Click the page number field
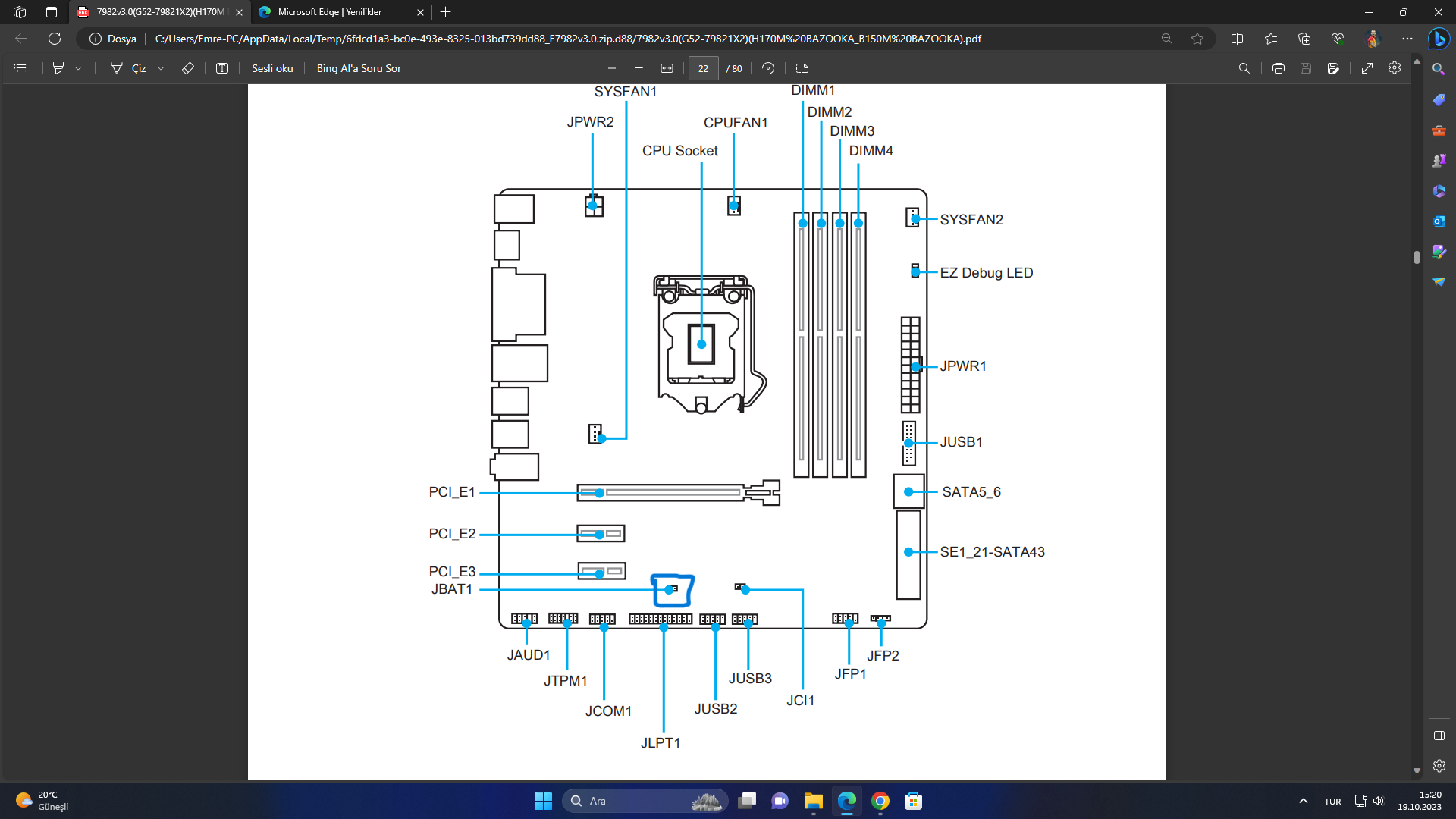1456x819 pixels. [x=703, y=68]
